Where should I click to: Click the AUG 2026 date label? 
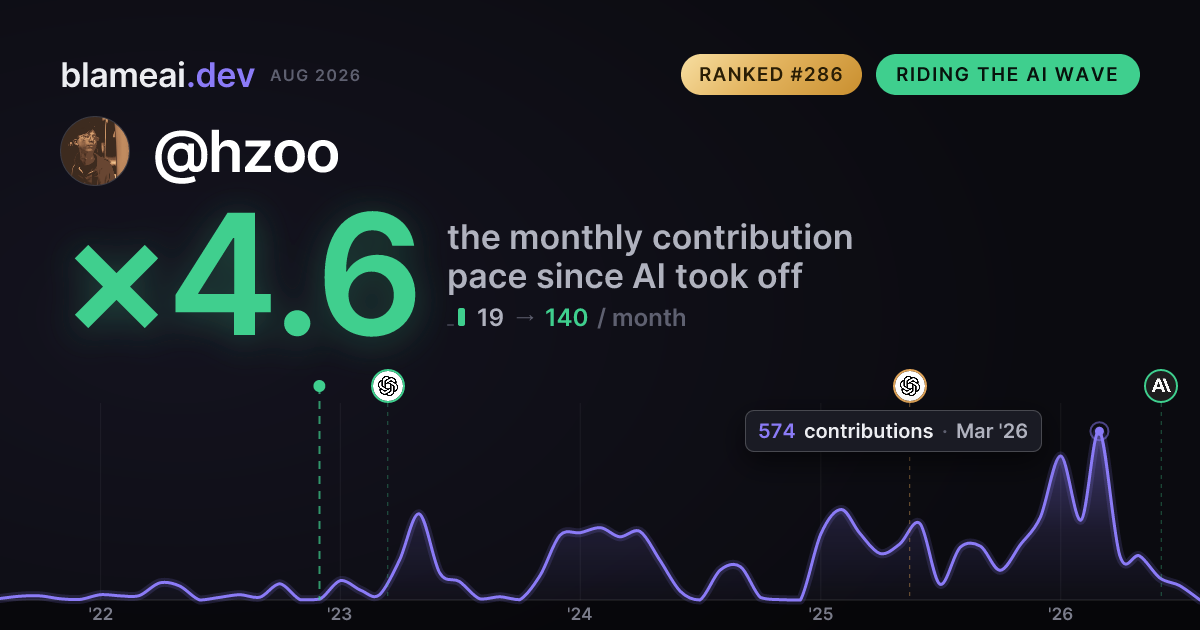[315, 76]
